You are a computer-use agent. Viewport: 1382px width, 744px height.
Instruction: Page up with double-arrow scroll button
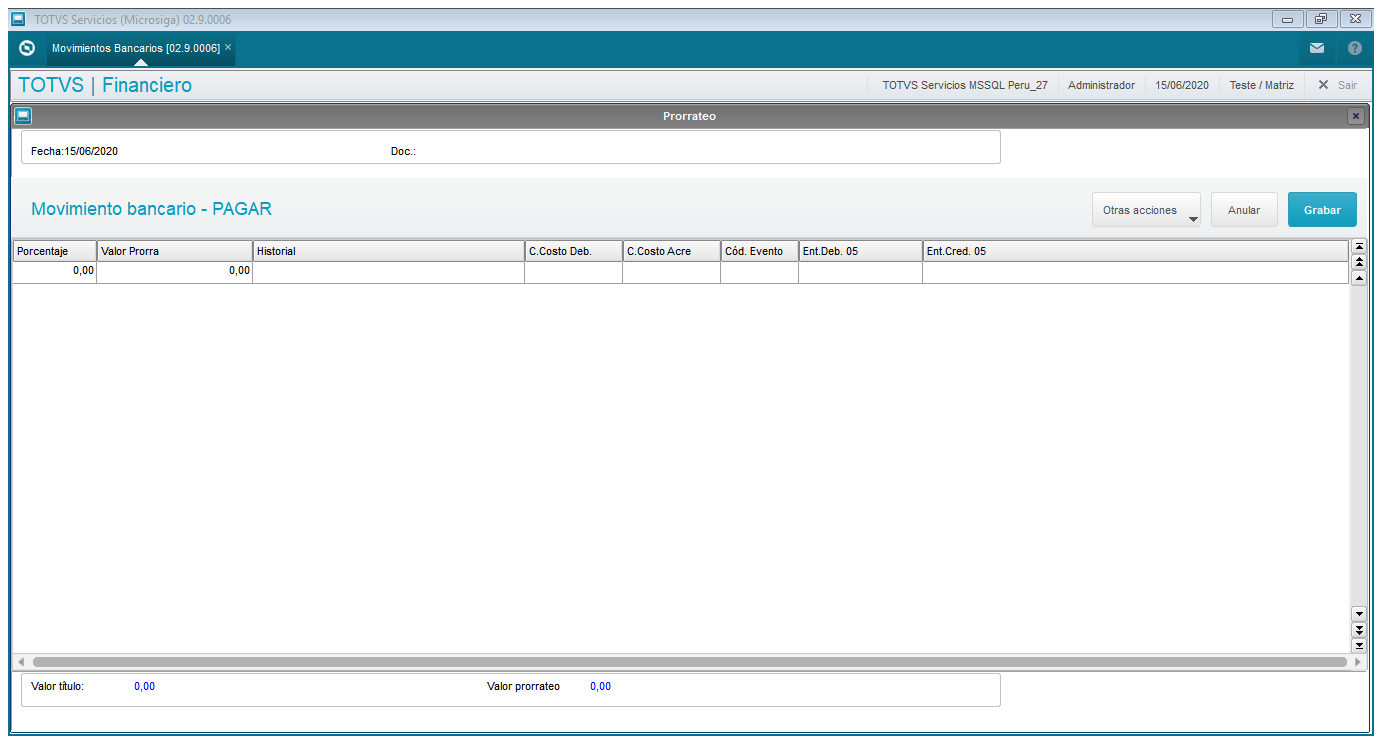[x=1358, y=262]
